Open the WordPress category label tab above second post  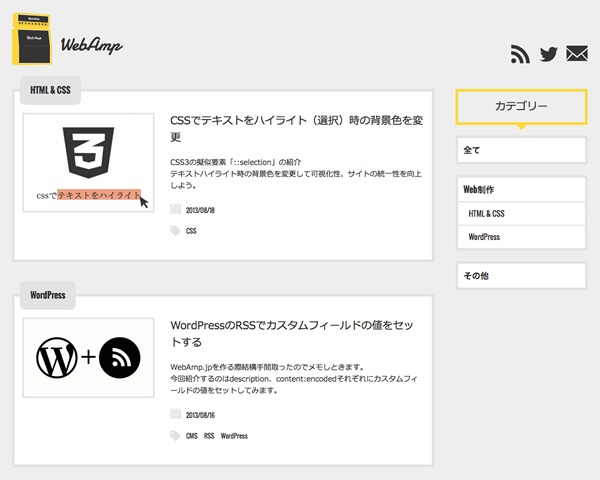pyautogui.click(x=48, y=295)
